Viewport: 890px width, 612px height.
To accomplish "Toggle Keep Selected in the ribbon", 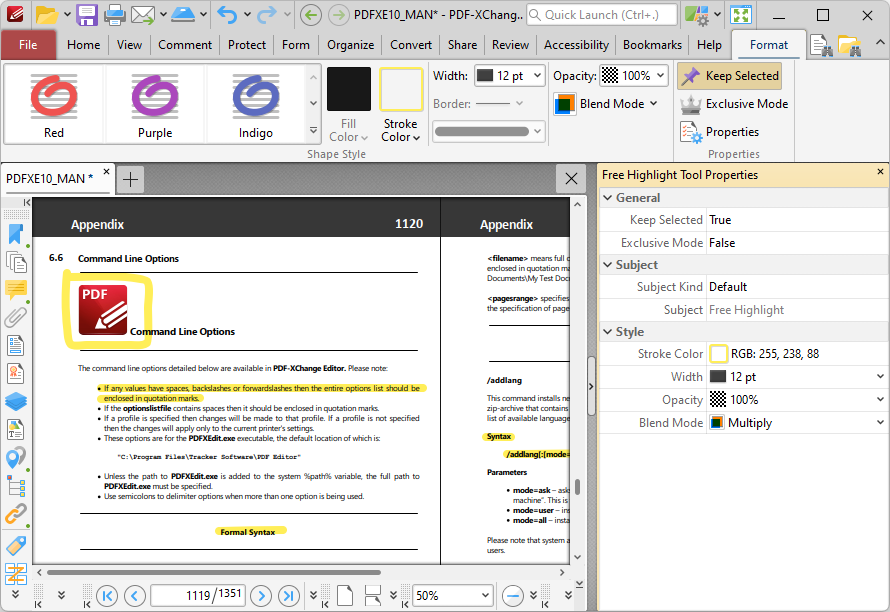I will coord(729,76).
